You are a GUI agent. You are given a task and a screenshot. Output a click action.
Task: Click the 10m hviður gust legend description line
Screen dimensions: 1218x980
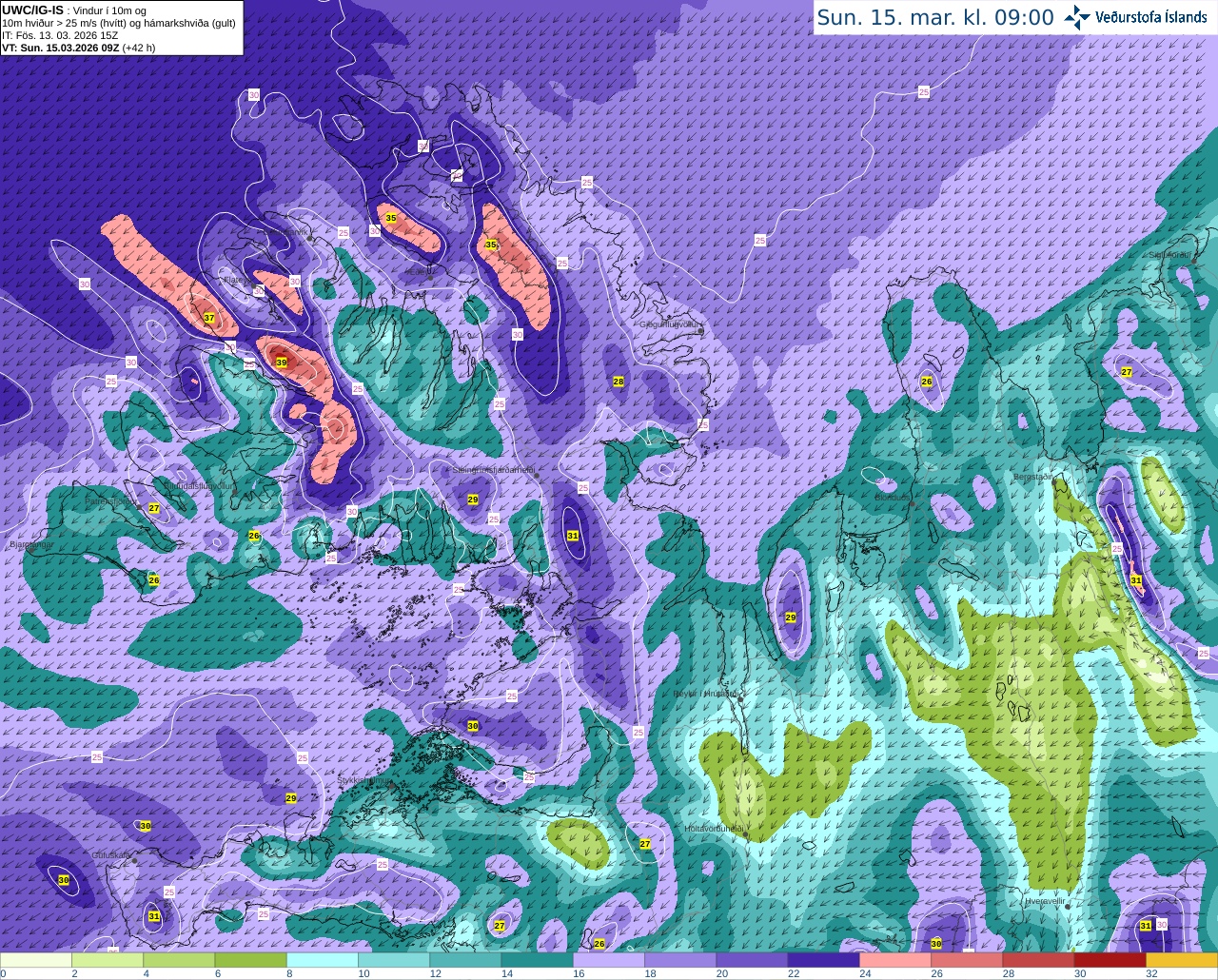pyautogui.click(x=119, y=23)
